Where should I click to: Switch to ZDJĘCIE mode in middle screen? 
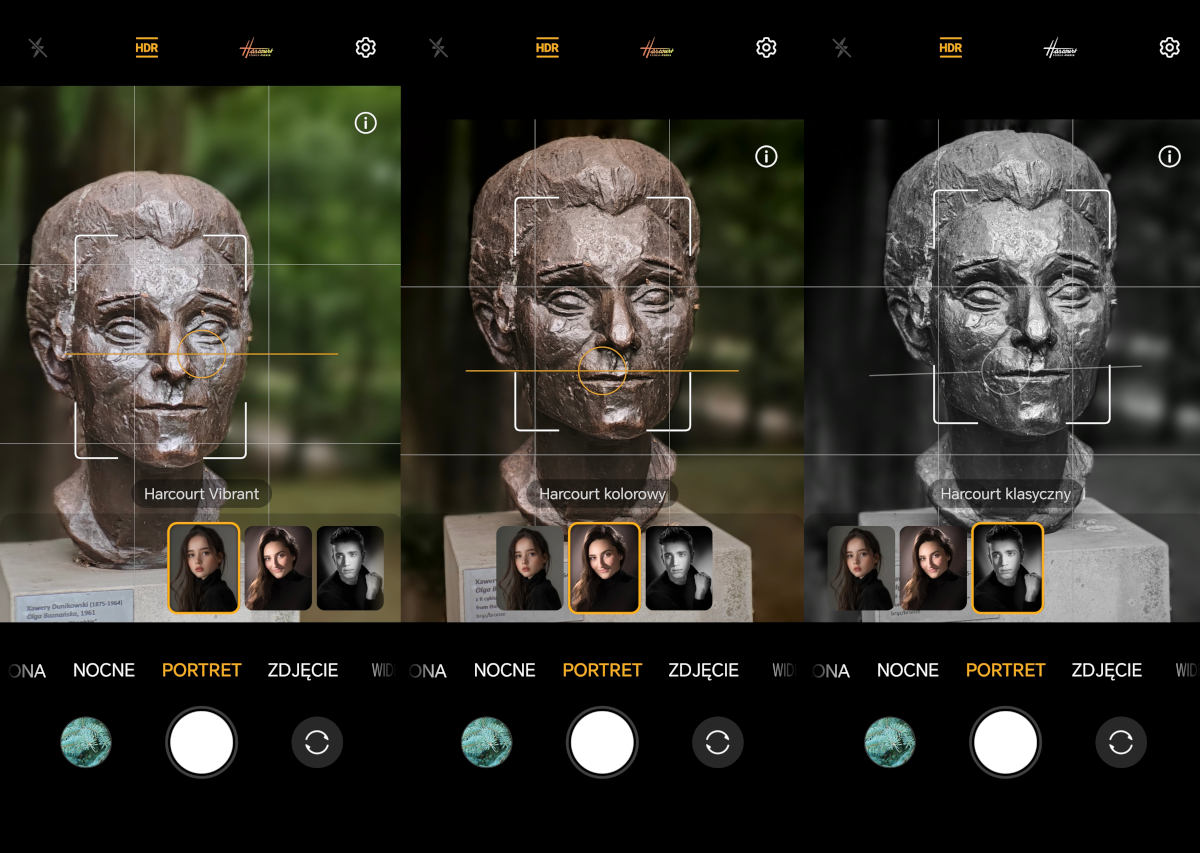pos(703,670)
